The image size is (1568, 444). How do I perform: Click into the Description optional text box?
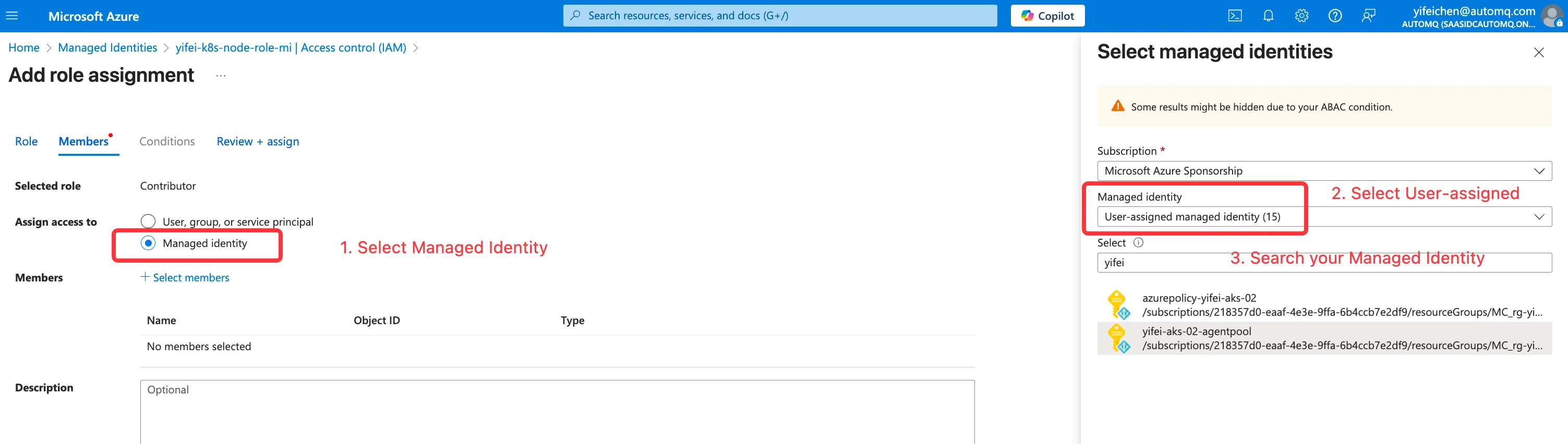[557, 412]
